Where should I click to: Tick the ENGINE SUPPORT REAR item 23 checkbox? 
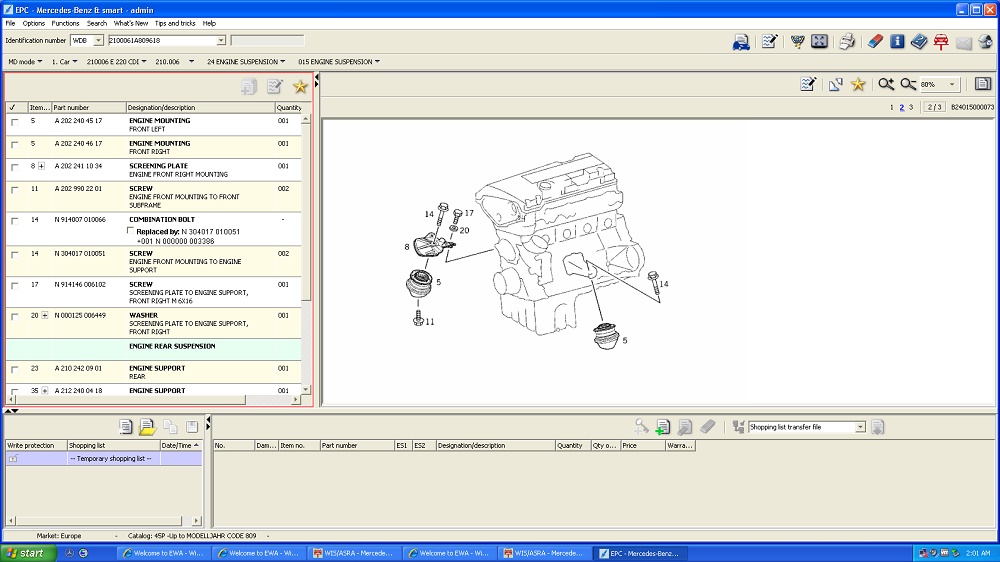pyautogui.click(x=15, y=369)
